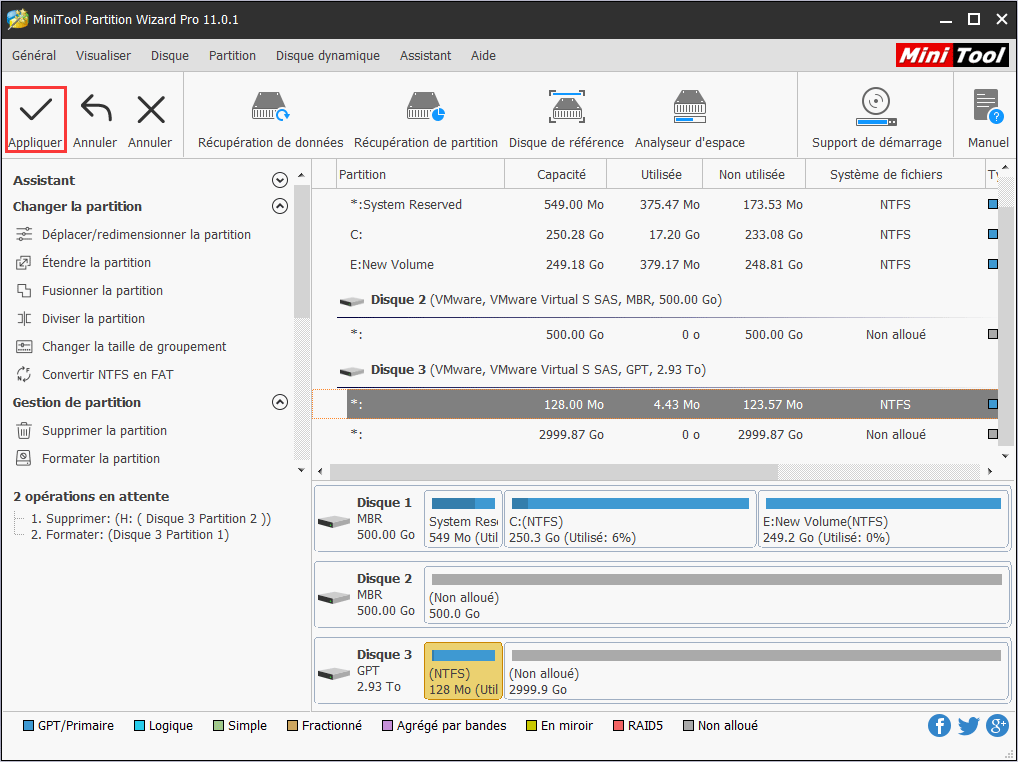The height and width of the screenshot is (762, 1018).
Task: Open the Assistant menu
Action: coord(425,56)
